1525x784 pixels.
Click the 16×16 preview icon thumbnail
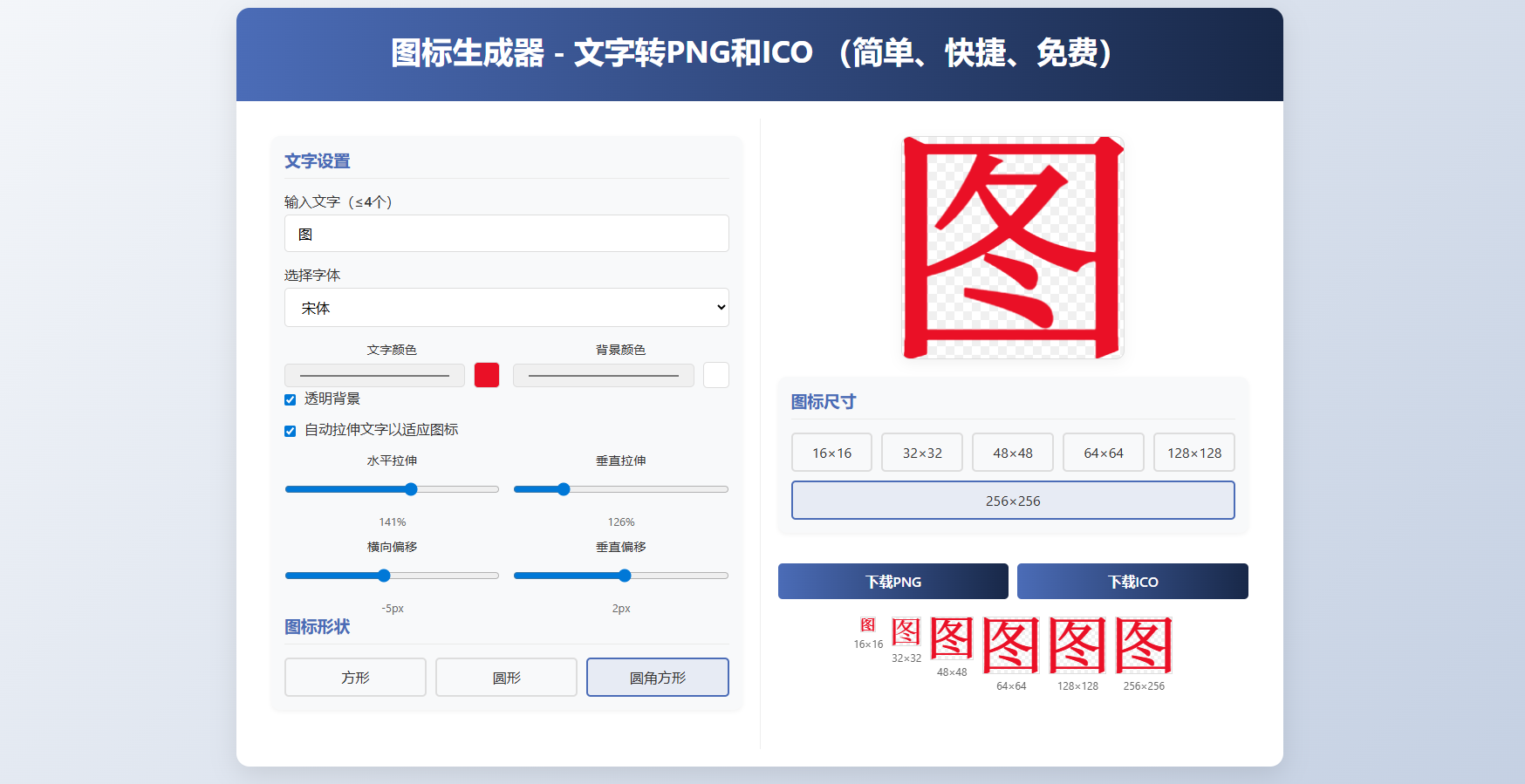pyautogui.click(x=868, y=624)
